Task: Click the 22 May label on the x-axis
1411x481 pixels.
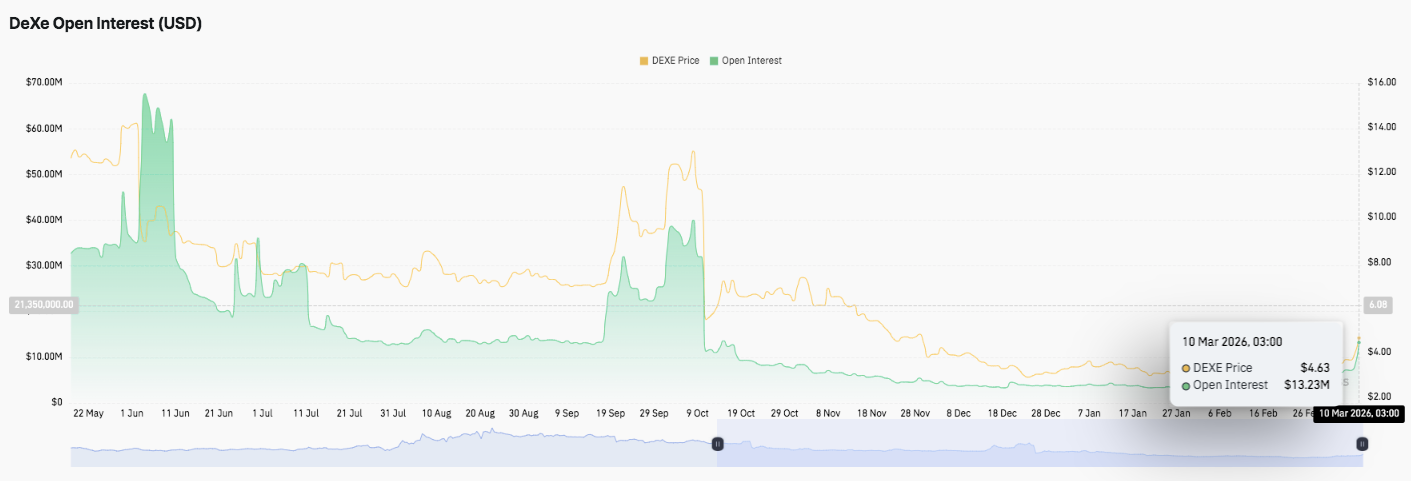Action: tap(88, 413)
